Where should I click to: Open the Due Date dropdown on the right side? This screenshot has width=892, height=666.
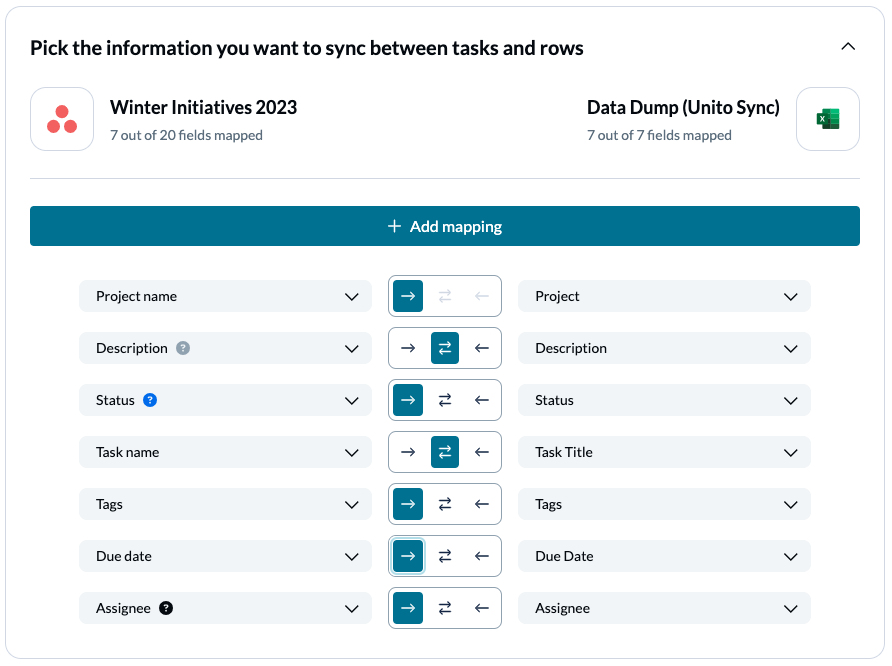789,556
